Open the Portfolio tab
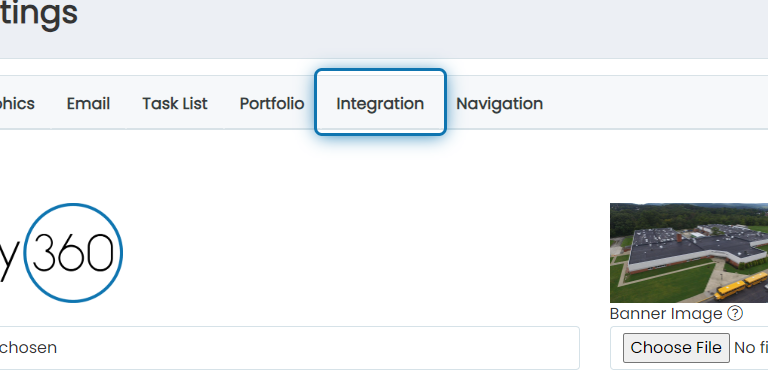The height and width of the screenshot is (377, 768). [x=272, y=103]
